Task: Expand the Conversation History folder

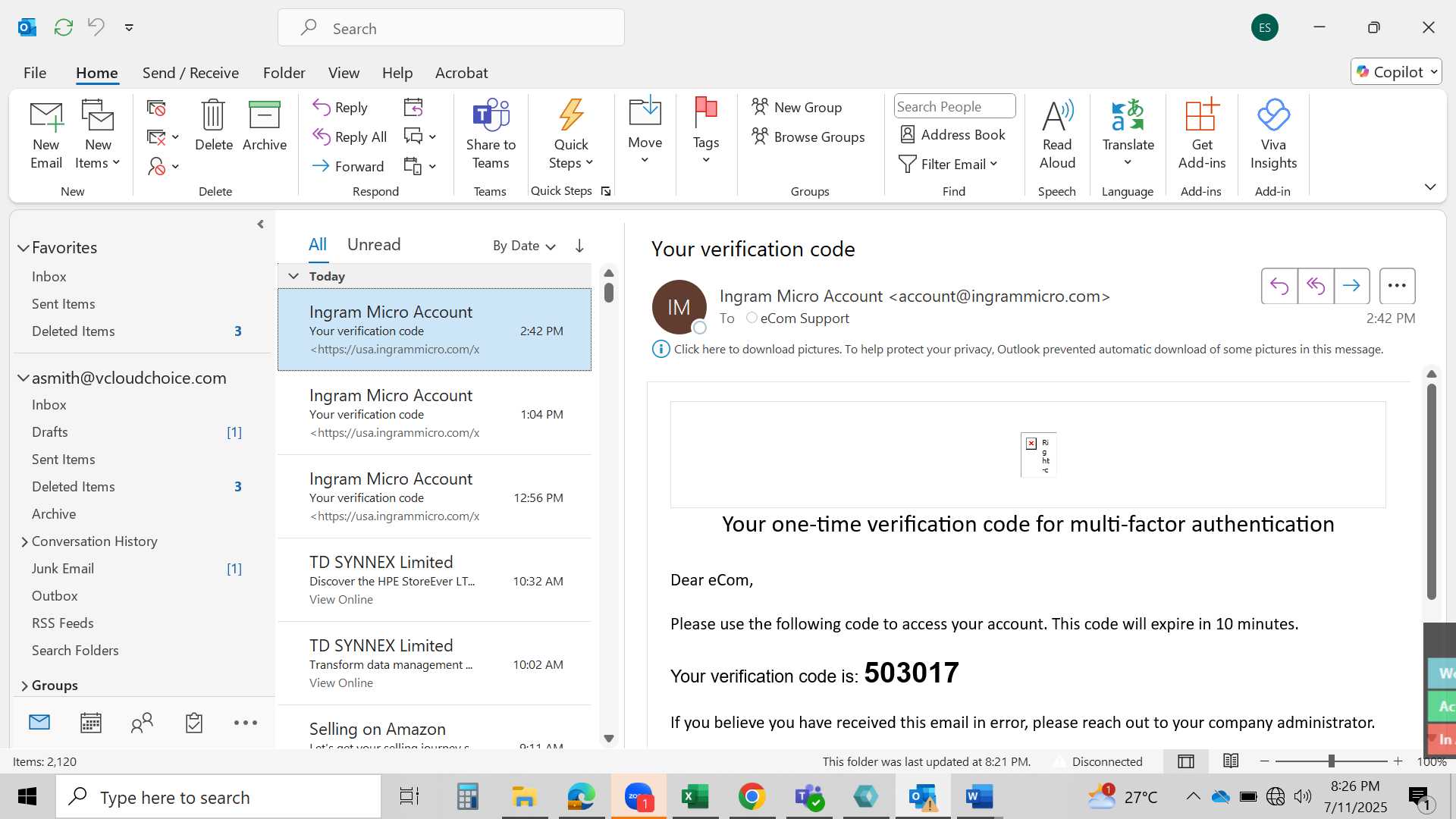Action: [x=24, y=541]
